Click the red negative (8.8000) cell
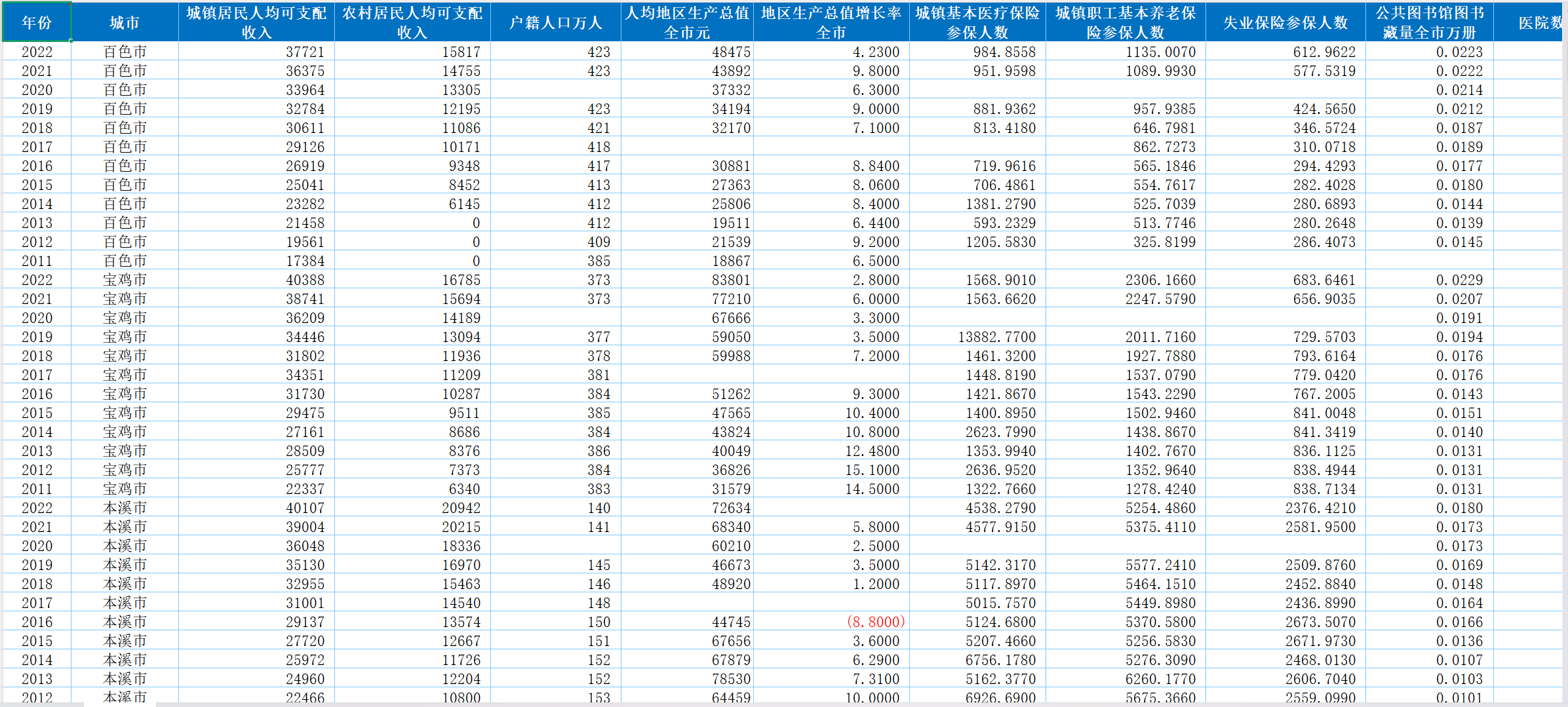Screen dimensions: 1568x707 (x=875, y=622)
